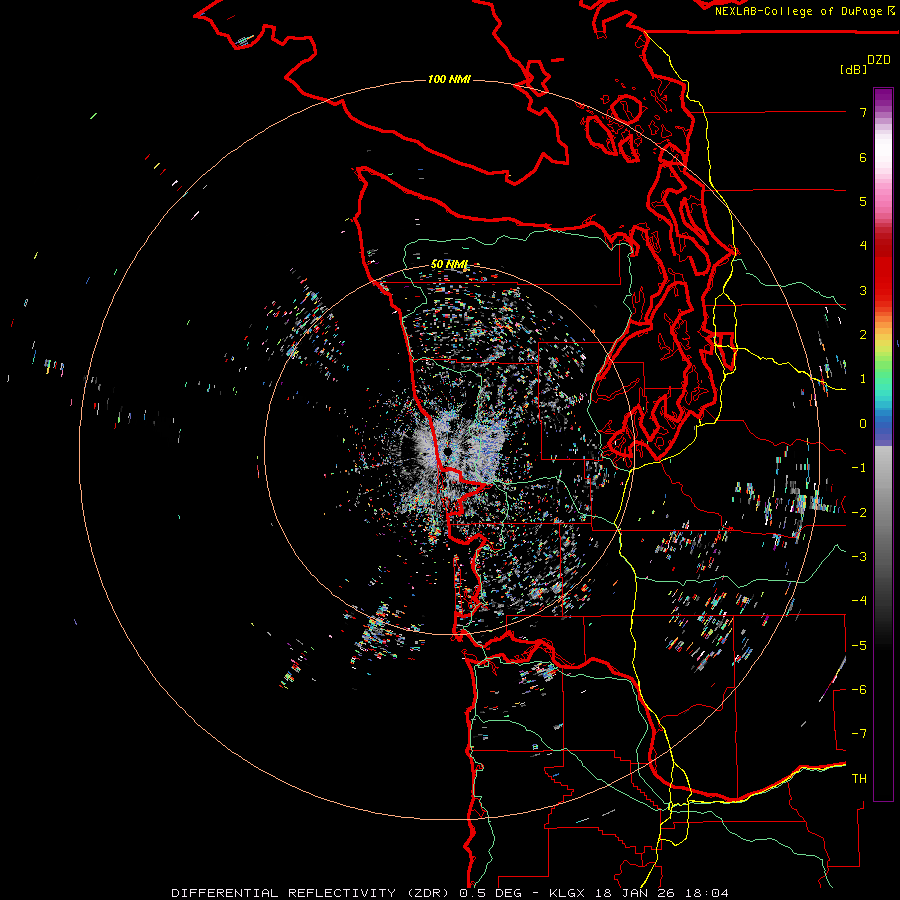Click the NEXLAB-College of DuPage label

(x=798, y=11)
